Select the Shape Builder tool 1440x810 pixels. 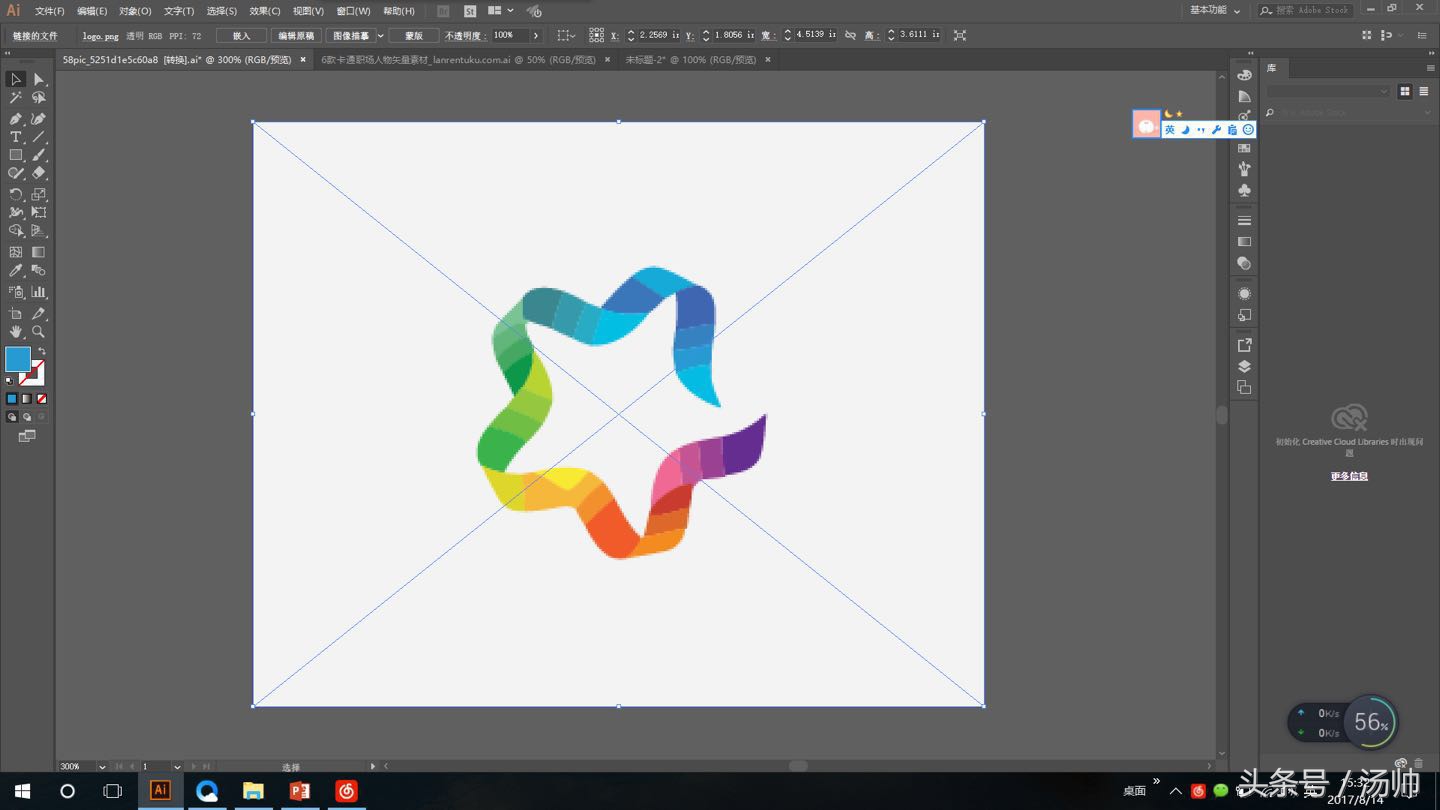tap(16, 231)
